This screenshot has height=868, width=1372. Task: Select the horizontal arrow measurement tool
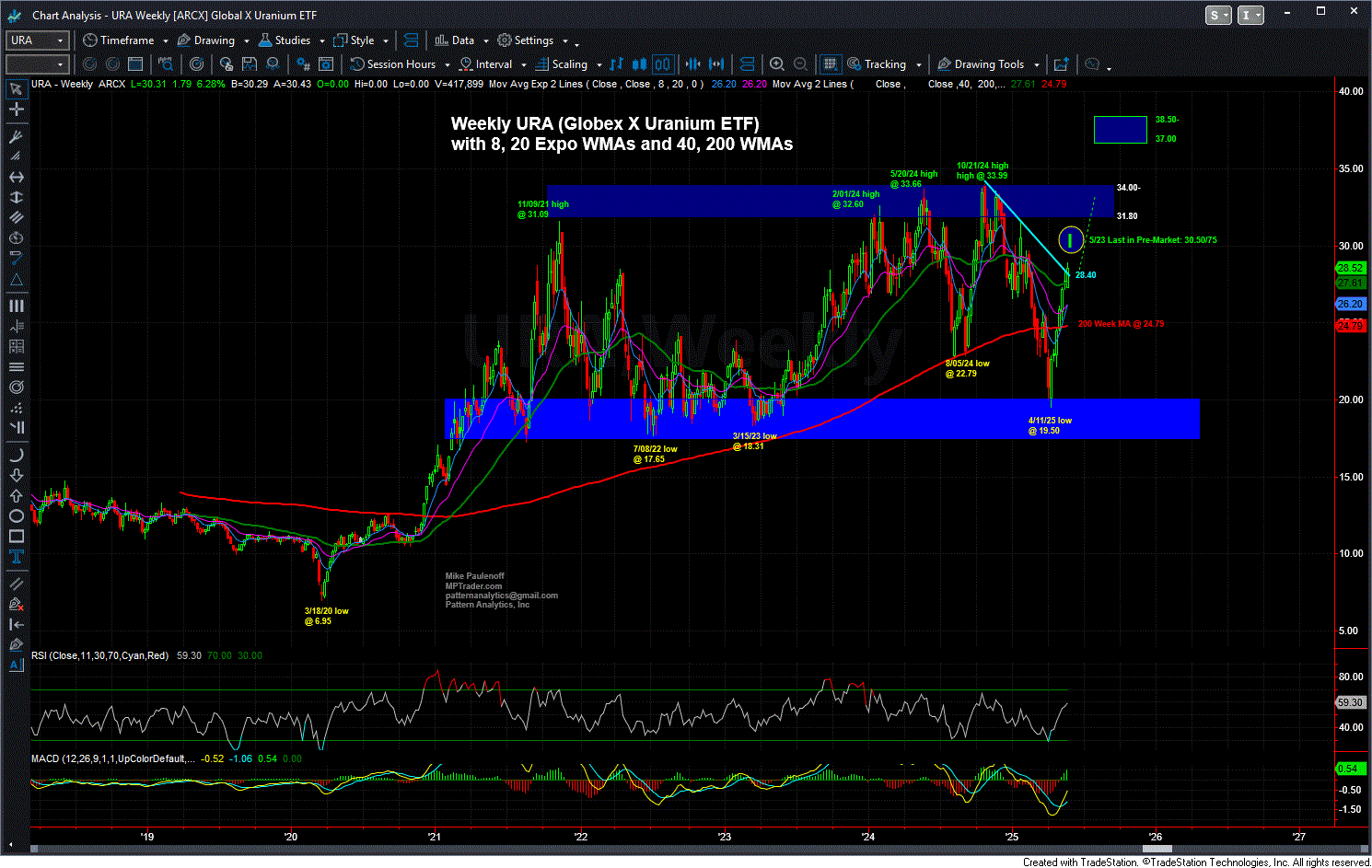(x=16, y=177)
